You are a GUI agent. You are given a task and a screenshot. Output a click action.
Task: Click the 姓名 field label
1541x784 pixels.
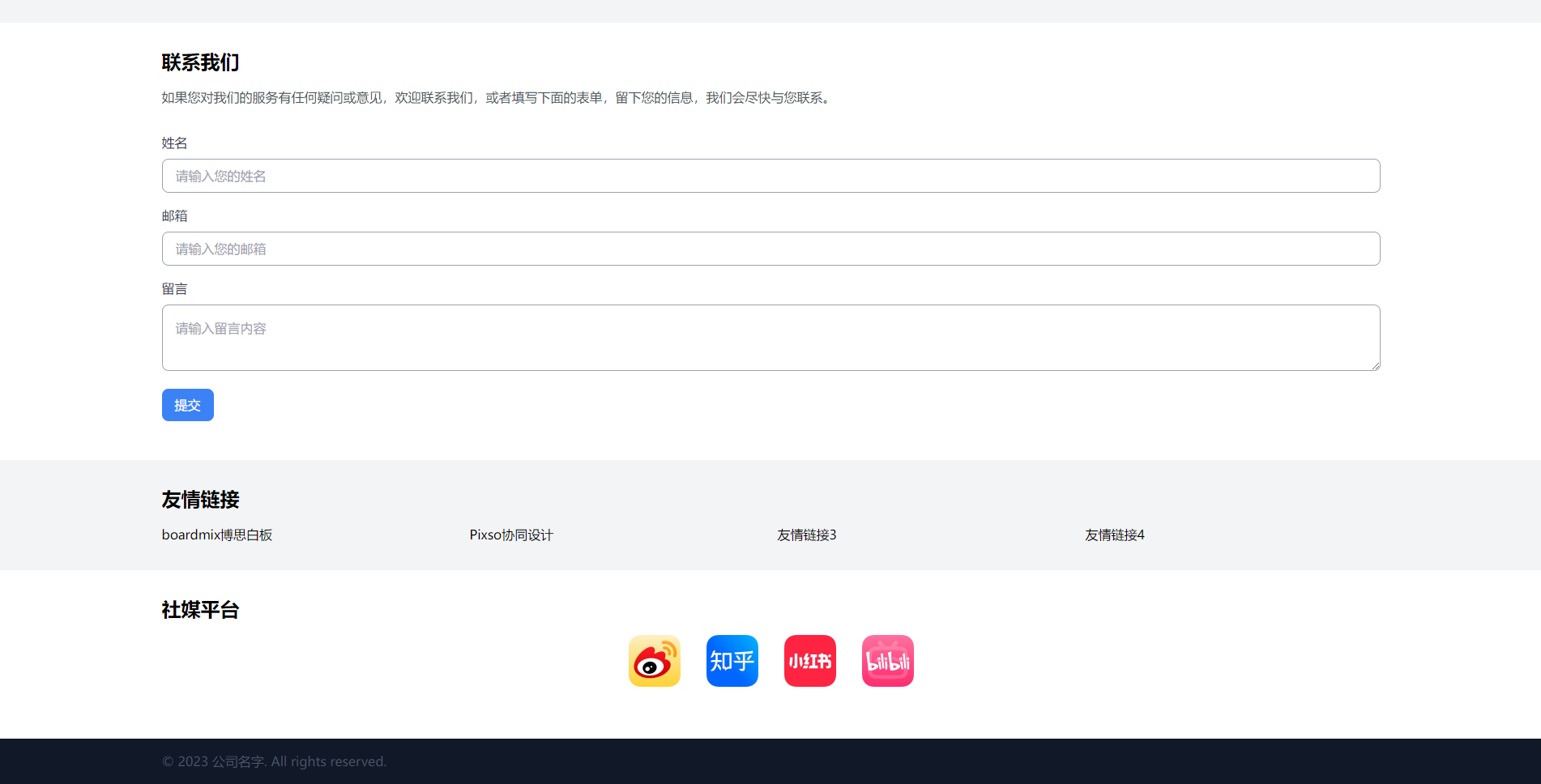click(x=174, y=143)
